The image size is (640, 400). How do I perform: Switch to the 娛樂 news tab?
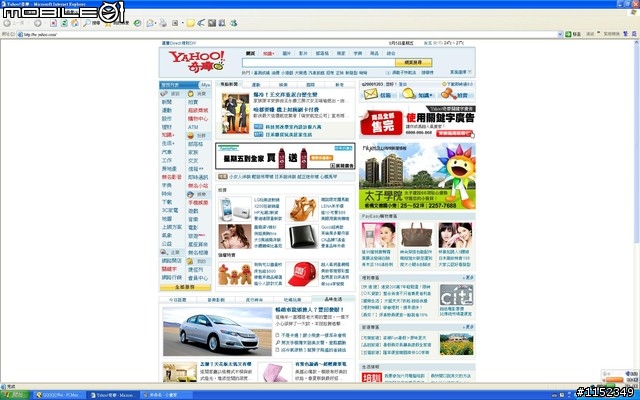pyautogui.click(x=283, y=85)
